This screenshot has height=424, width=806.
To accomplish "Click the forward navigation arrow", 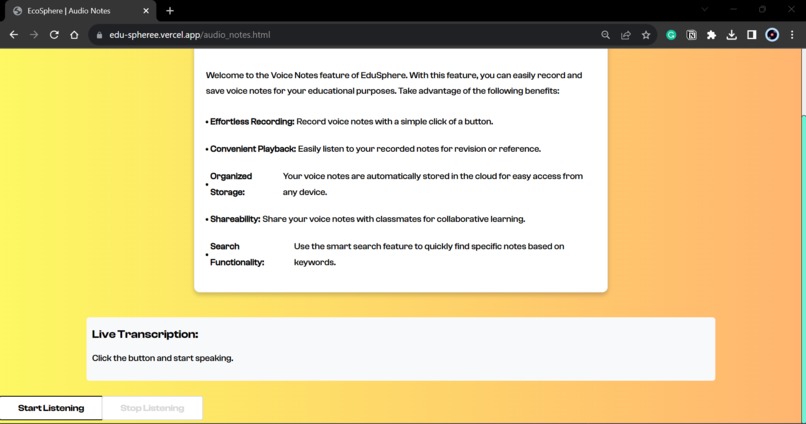I will pyautogui.click(x=34, y=35).
